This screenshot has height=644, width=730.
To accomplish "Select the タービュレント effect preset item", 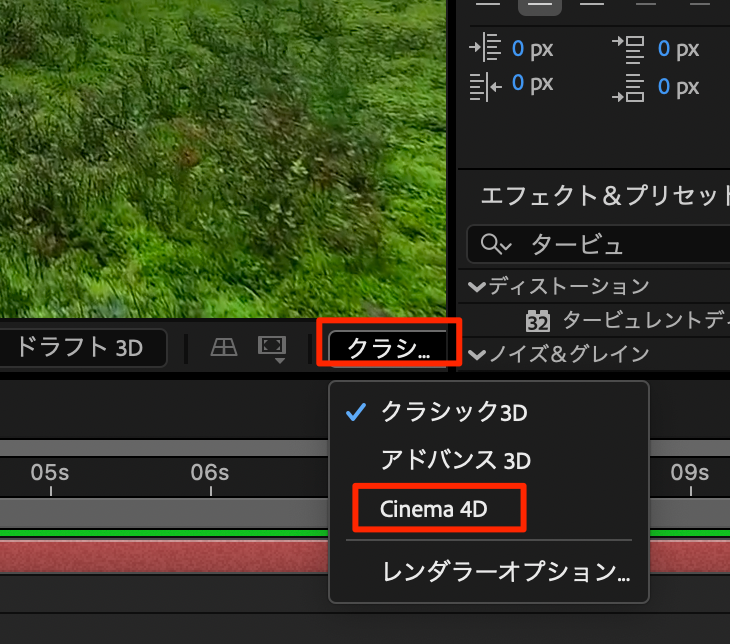I will 640,321.
